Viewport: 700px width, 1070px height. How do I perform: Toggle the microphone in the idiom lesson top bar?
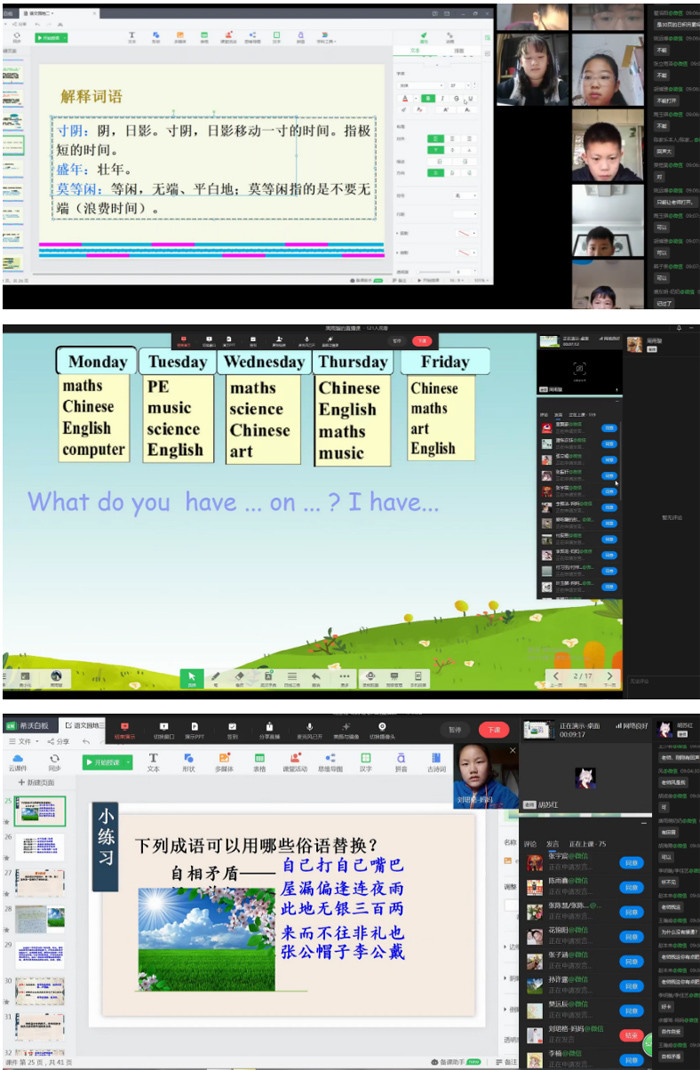pos(310,729)
